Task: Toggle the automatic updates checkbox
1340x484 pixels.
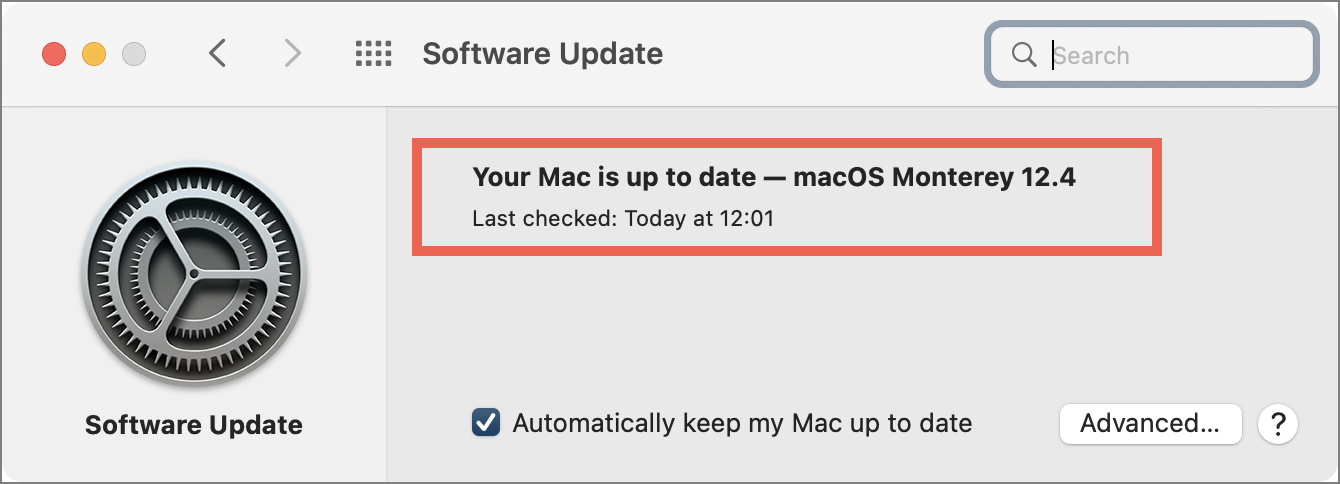Action: (486, 423)
